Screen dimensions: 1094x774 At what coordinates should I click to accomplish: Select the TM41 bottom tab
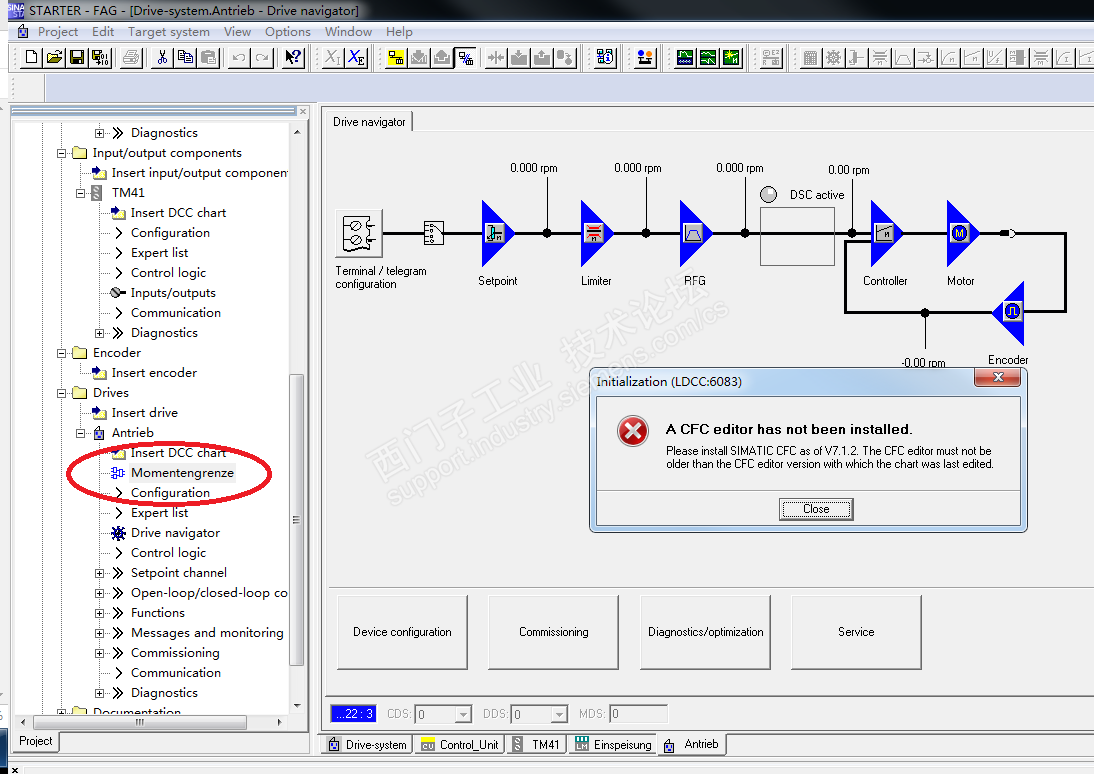pyautogui.click(x=536, y=745)
